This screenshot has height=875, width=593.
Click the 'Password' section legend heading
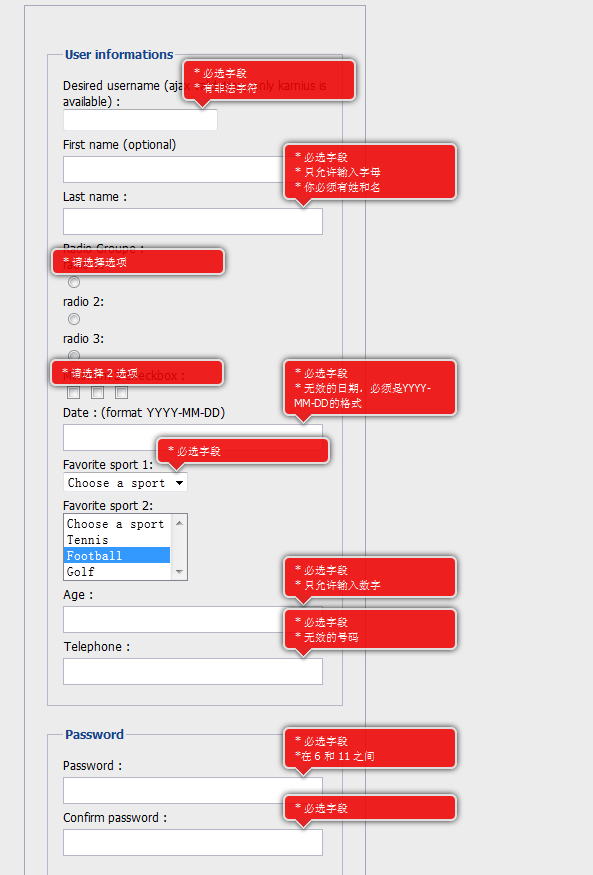(94, 734)
